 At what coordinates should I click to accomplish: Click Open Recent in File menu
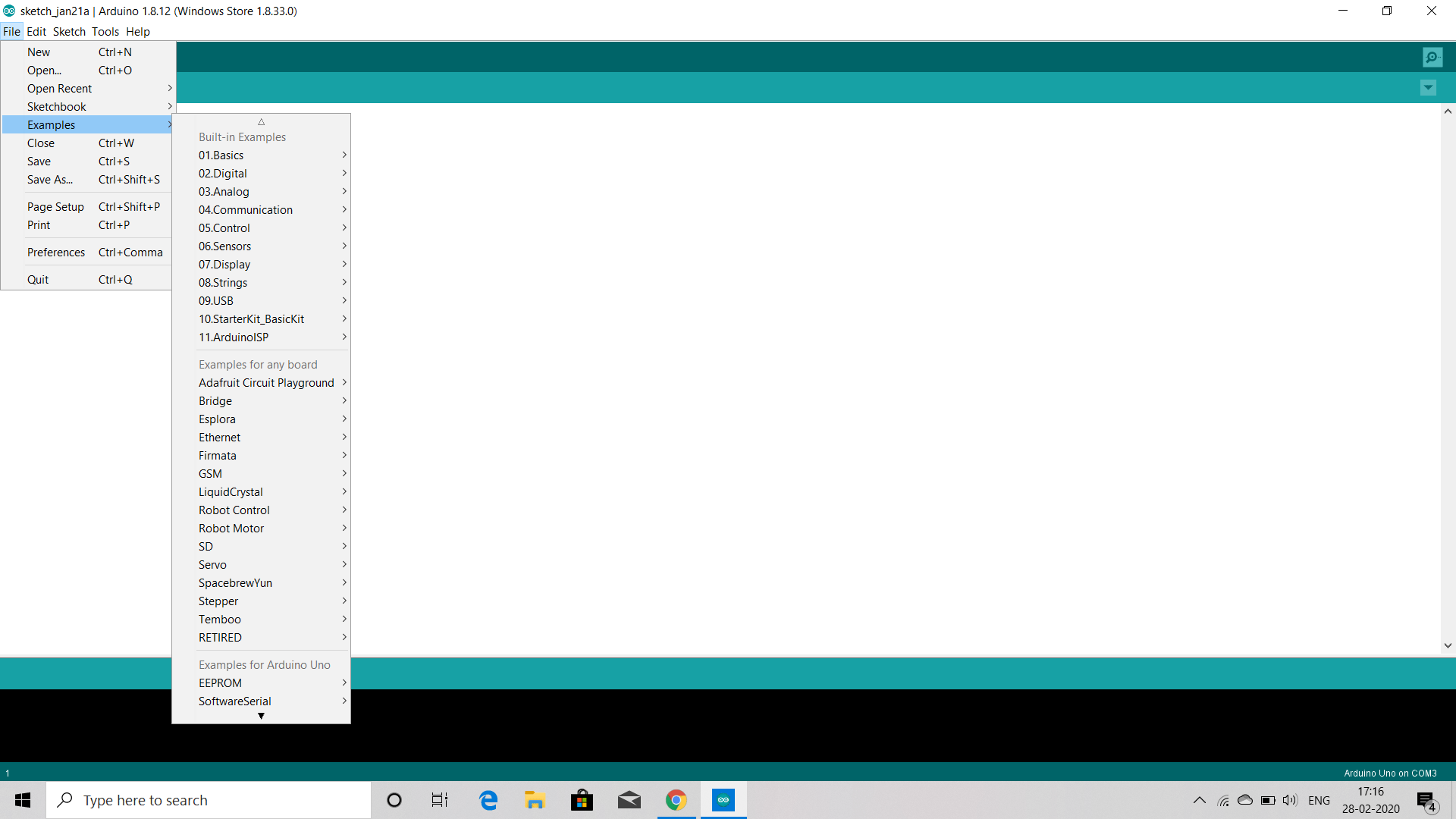[x=59, y=89]
